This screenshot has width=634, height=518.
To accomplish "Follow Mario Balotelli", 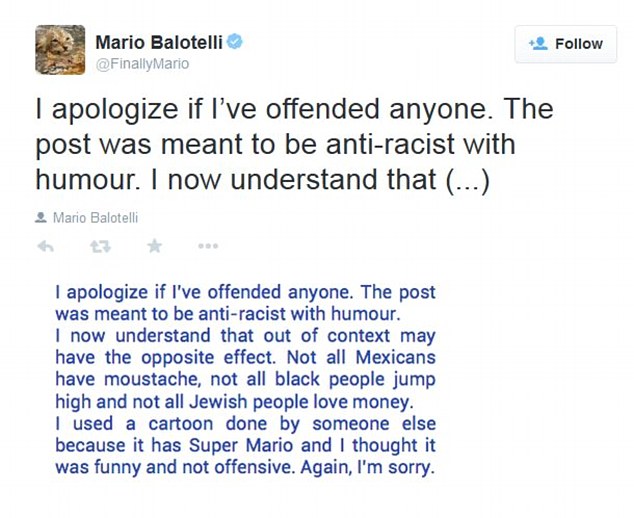I will point(565,44).
